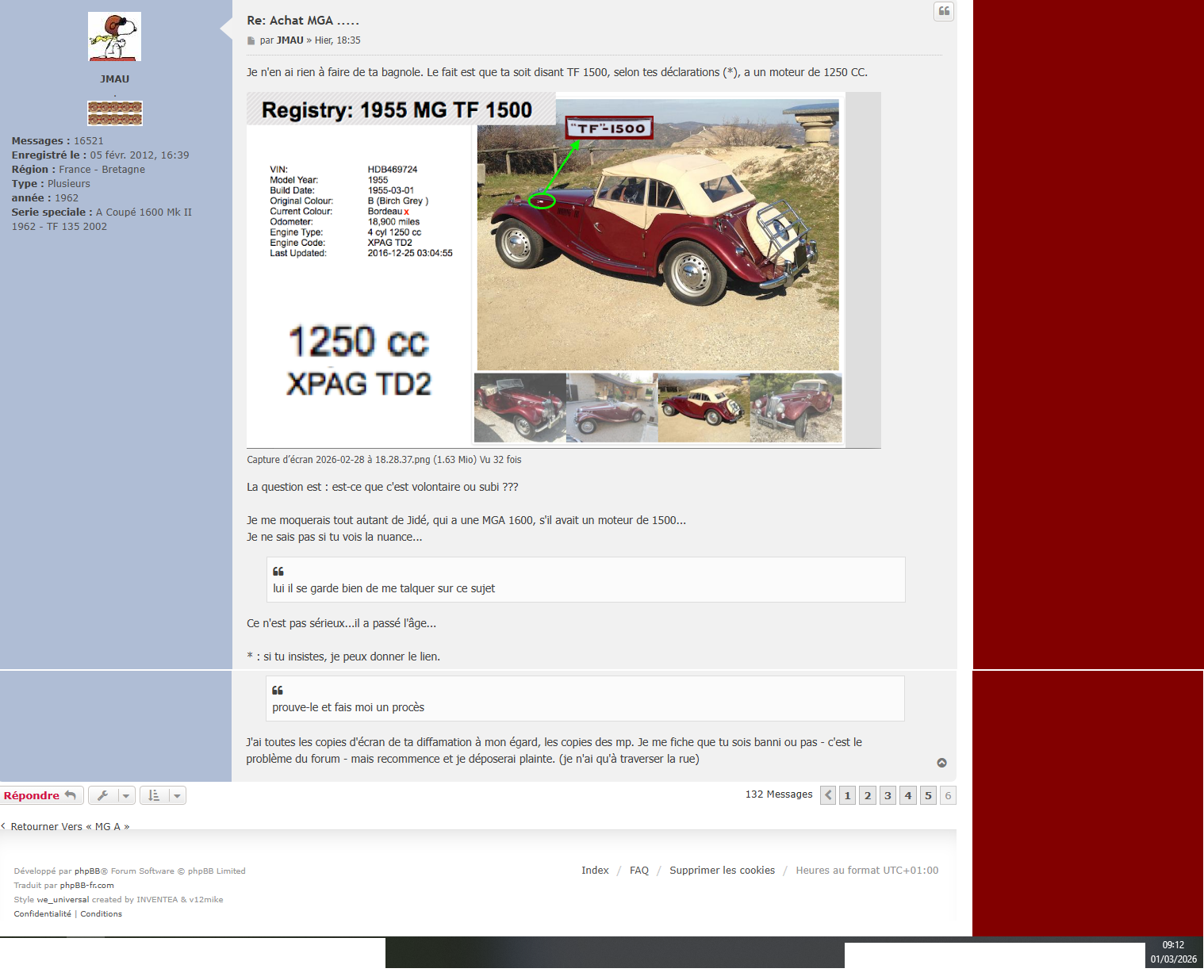This screenshot has width=1204, height=980.
Task: Open the FAQ footer link
Action: coord(639,870)
